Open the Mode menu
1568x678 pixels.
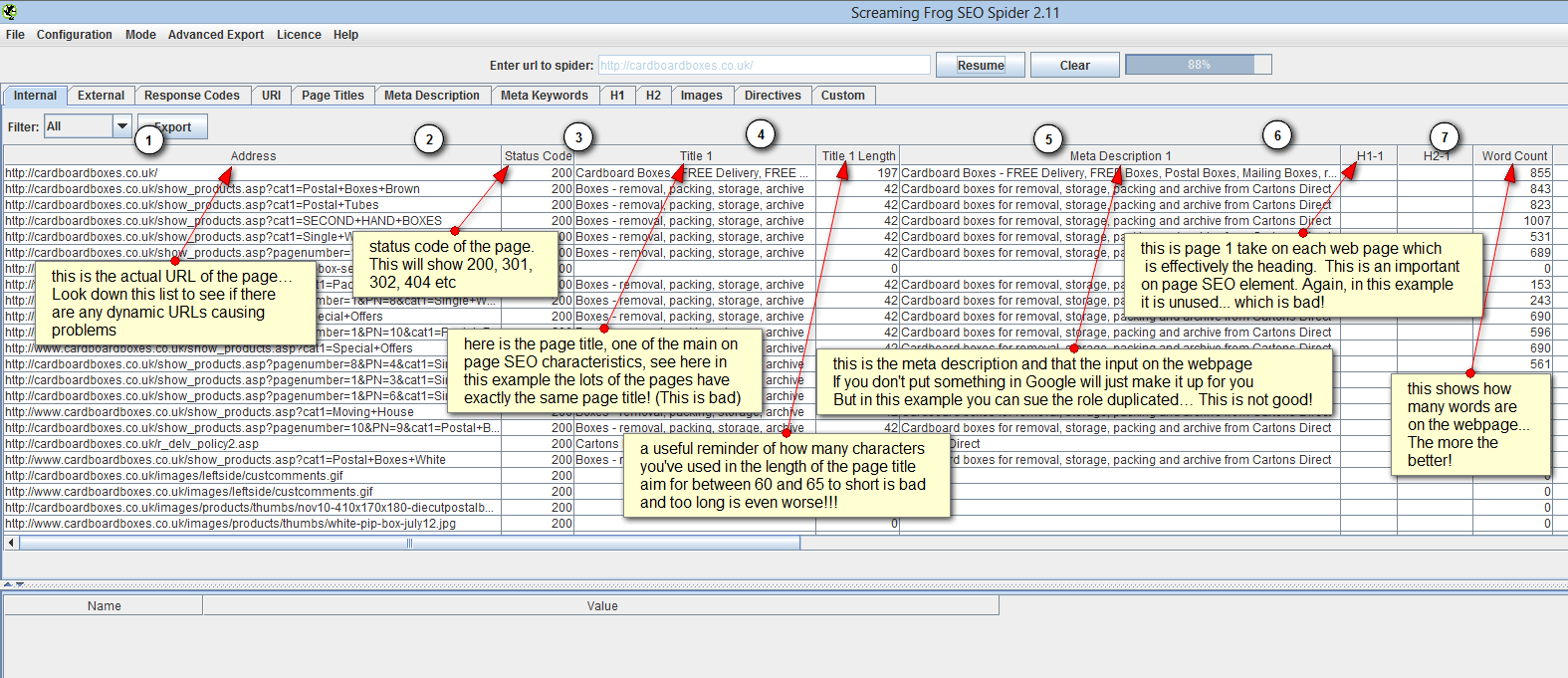pos(140,35)
